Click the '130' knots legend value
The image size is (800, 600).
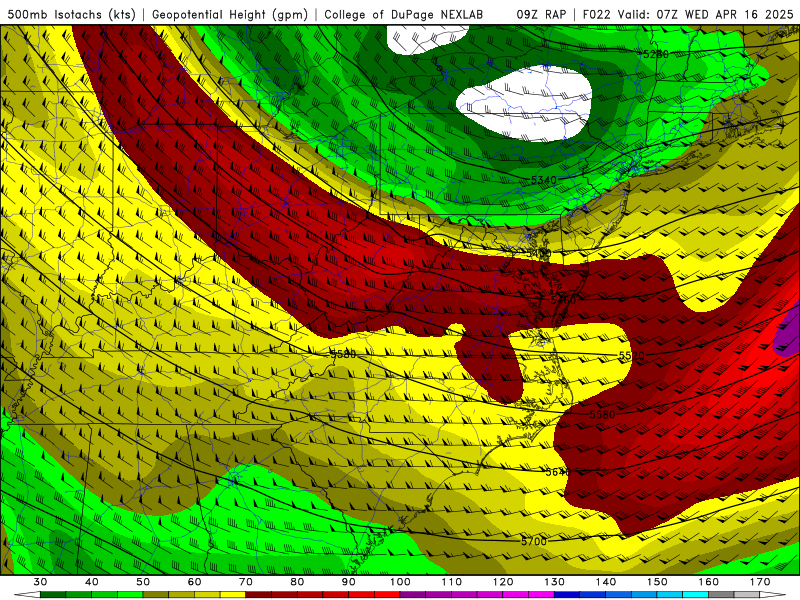(555, 582)
